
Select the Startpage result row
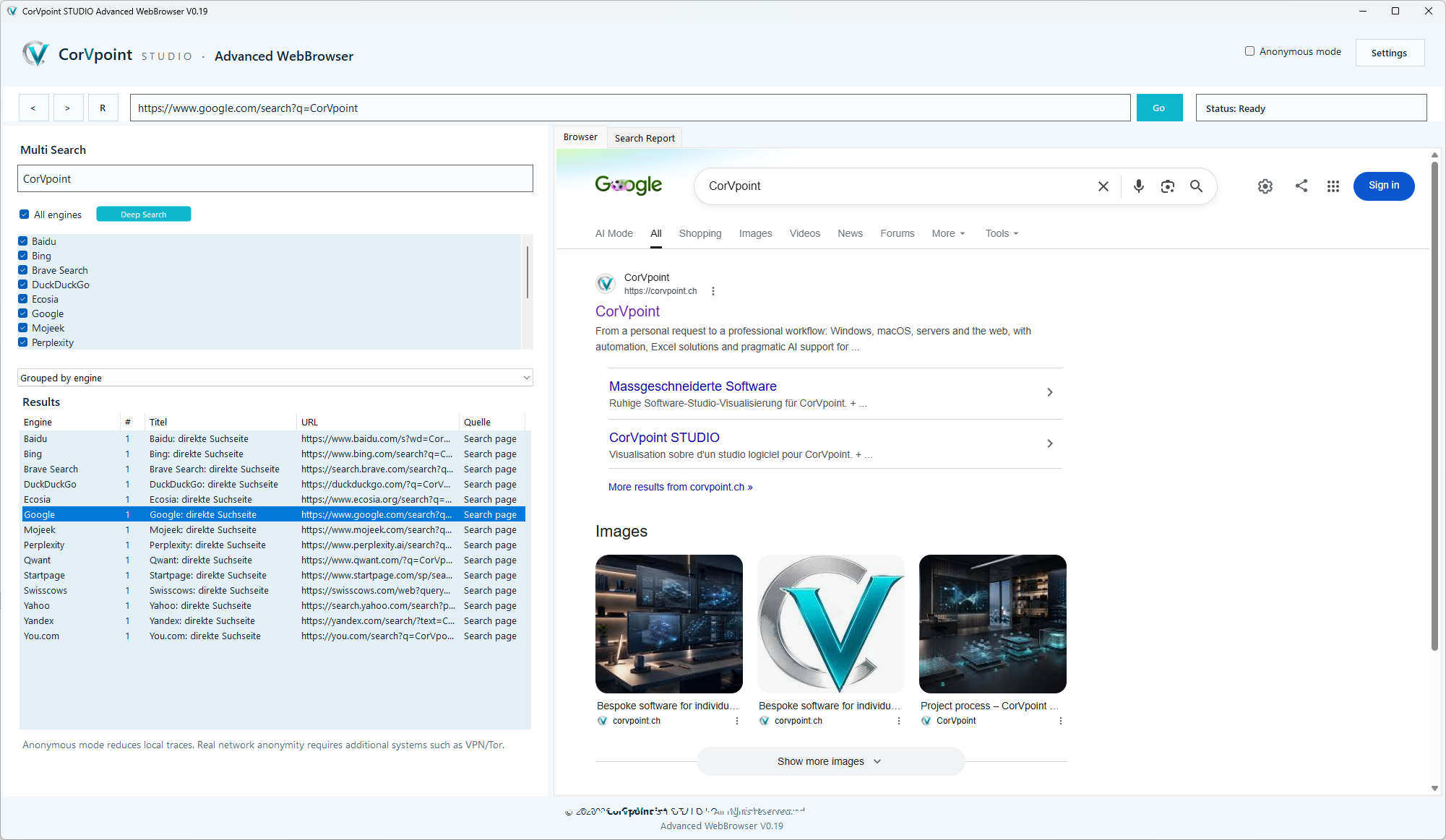pyautogui.click(x=274, y=575)
